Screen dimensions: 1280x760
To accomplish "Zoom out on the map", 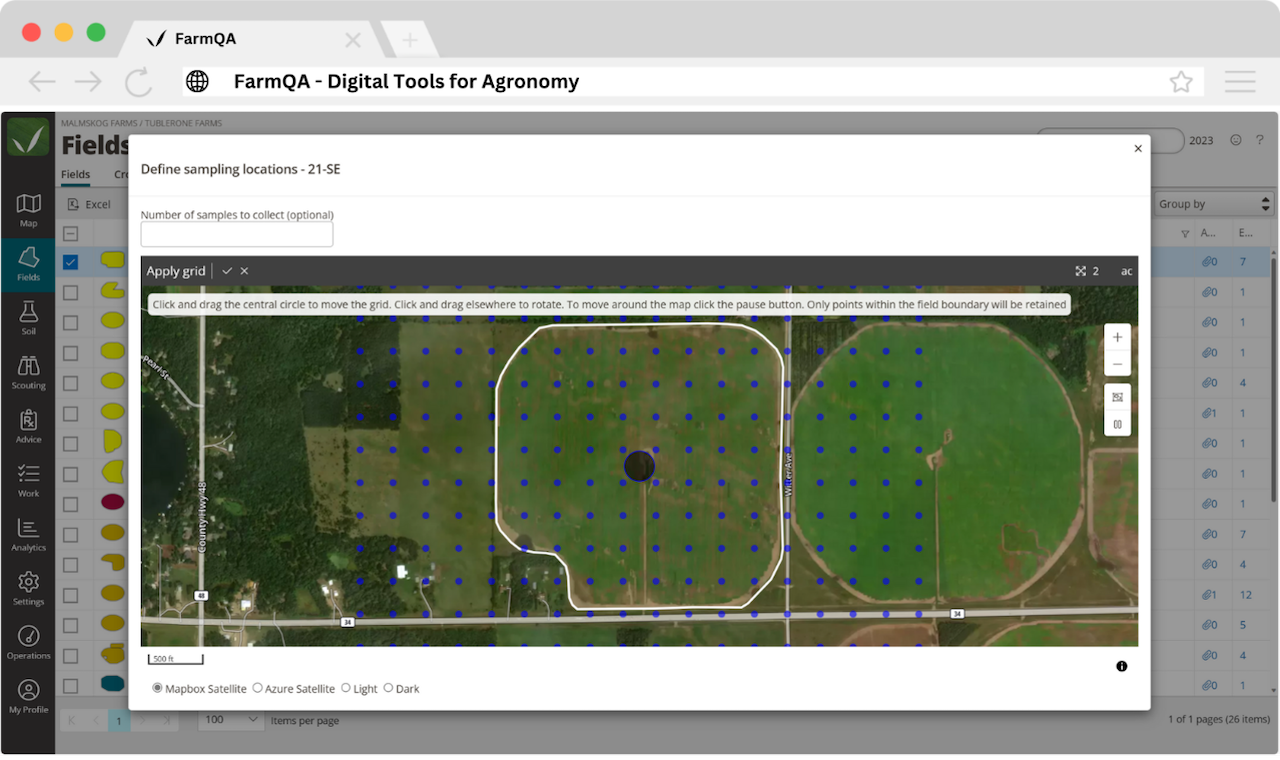I will (1117, 364).
